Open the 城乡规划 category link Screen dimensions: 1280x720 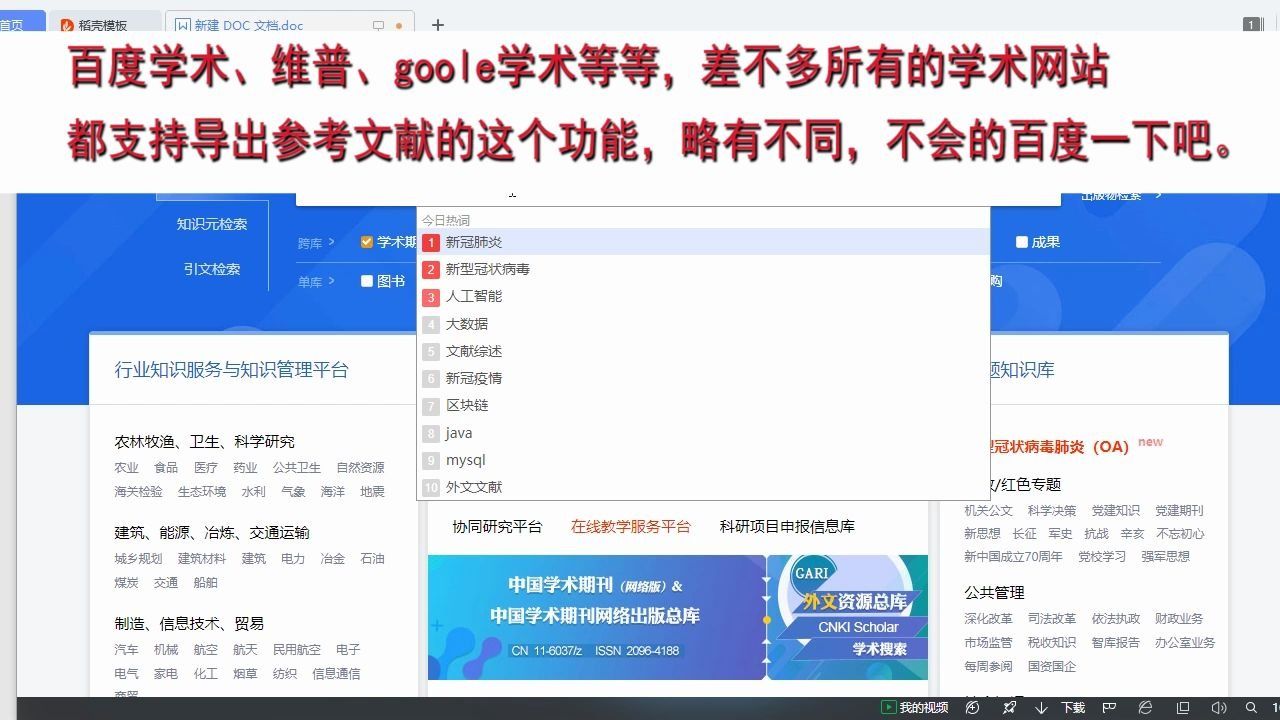click(x=139, y=558)
